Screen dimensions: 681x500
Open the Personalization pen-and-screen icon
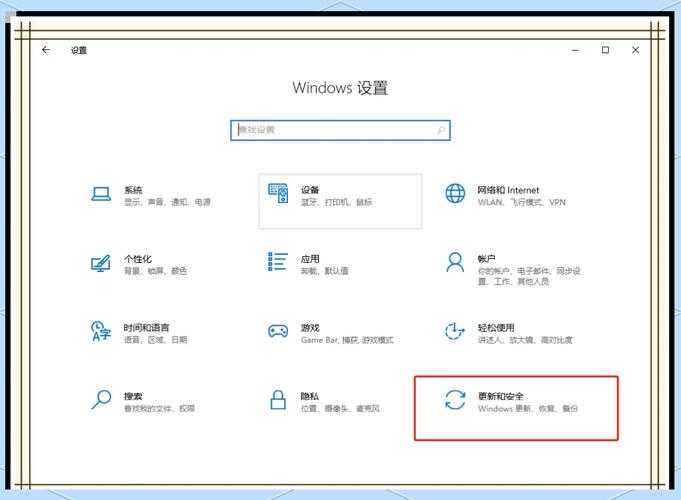click(101, 263)
